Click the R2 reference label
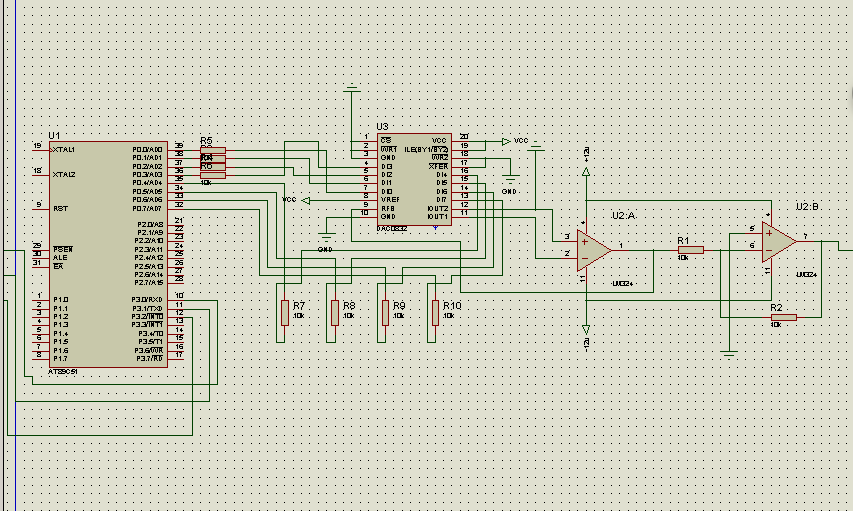The height and width of the screenshot is (511, 853). click(776, 308)
